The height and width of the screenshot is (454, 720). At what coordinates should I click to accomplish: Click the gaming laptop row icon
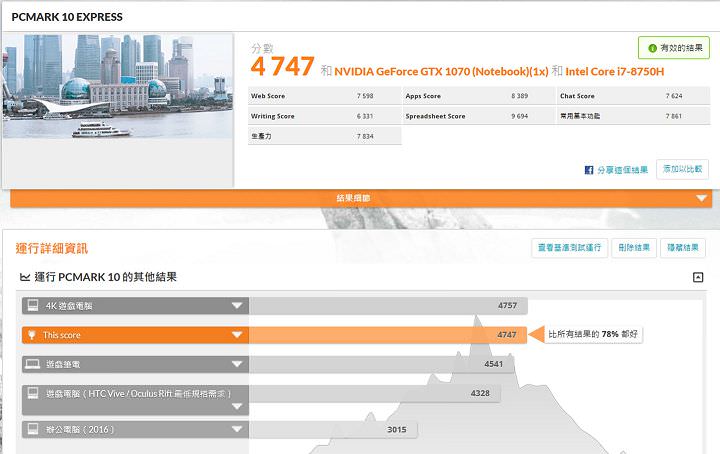[32, 364]
